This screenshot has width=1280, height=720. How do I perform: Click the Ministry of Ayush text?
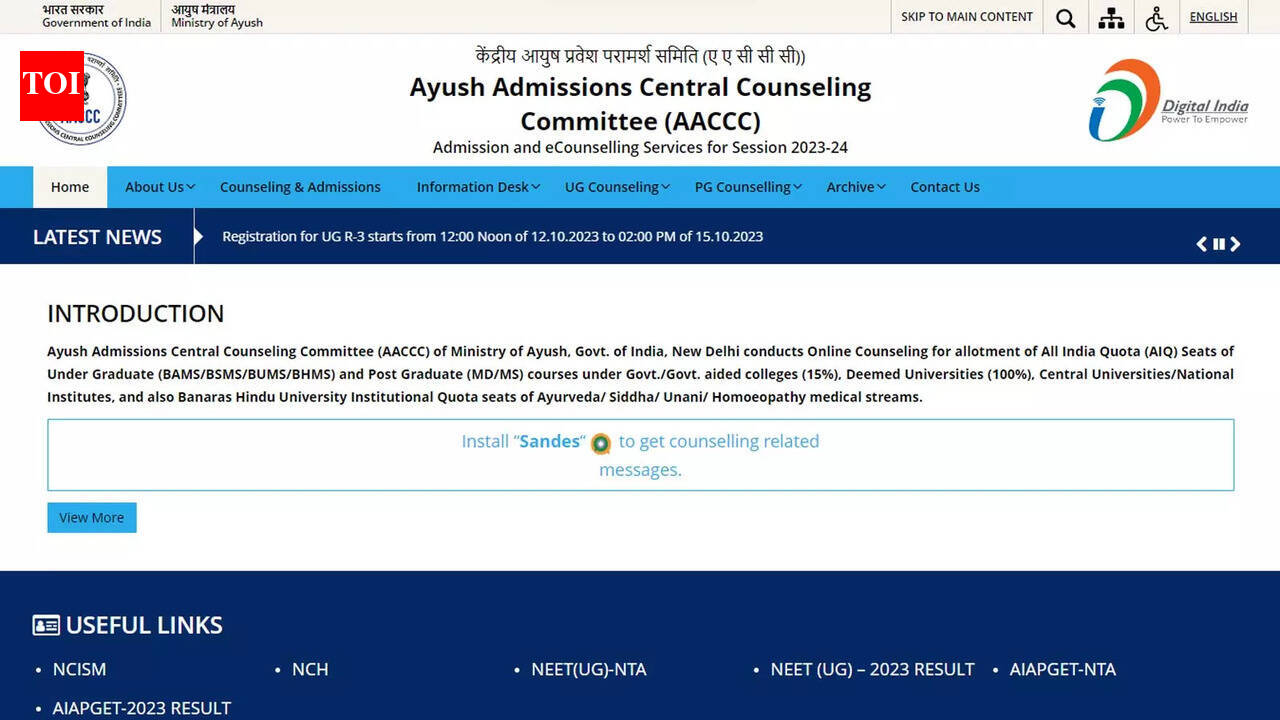[217, 23]
